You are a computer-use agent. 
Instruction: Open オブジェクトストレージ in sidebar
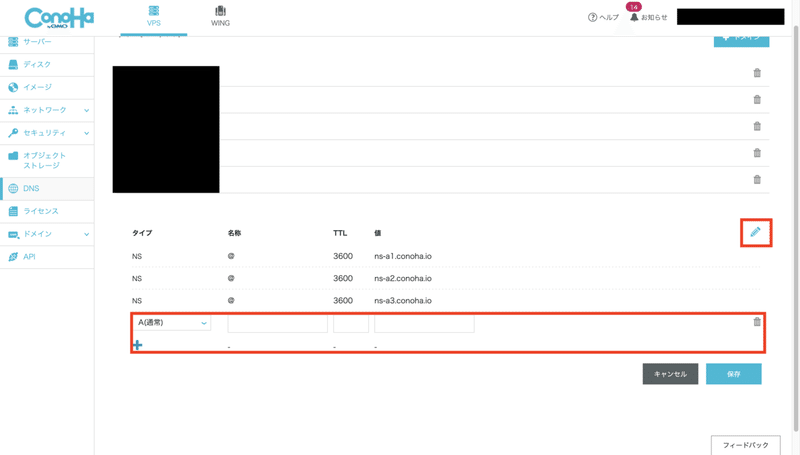coord(47,160)
